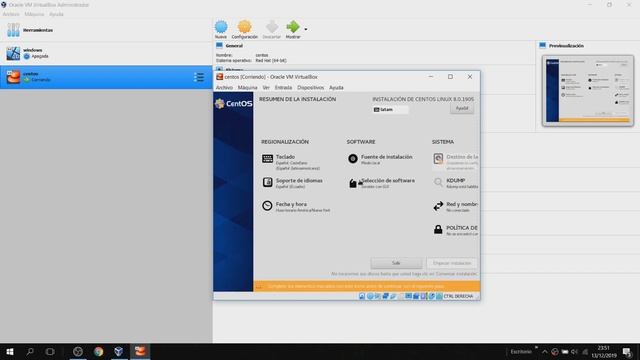This screenshot has height=360, width=640.
Task: Open KDUMP configuration
Action: click(455, 183)
